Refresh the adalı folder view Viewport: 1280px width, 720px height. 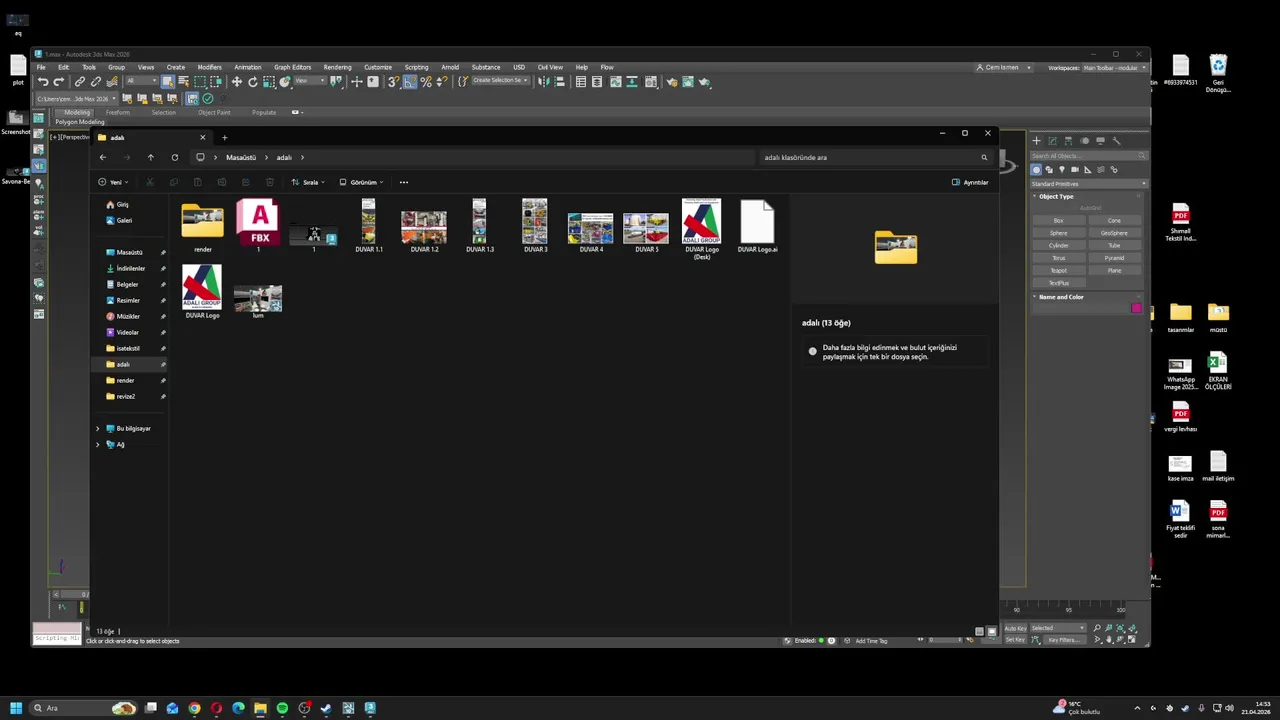click(x=174, y=157)
